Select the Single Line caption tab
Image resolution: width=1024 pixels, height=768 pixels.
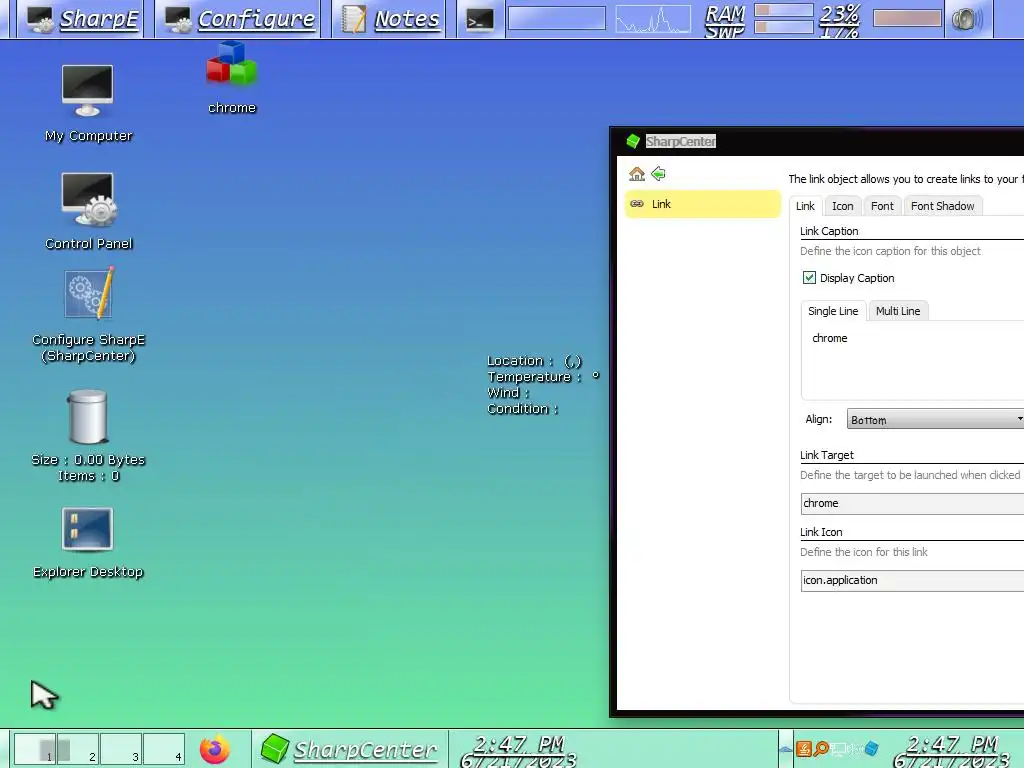[833, 311]
